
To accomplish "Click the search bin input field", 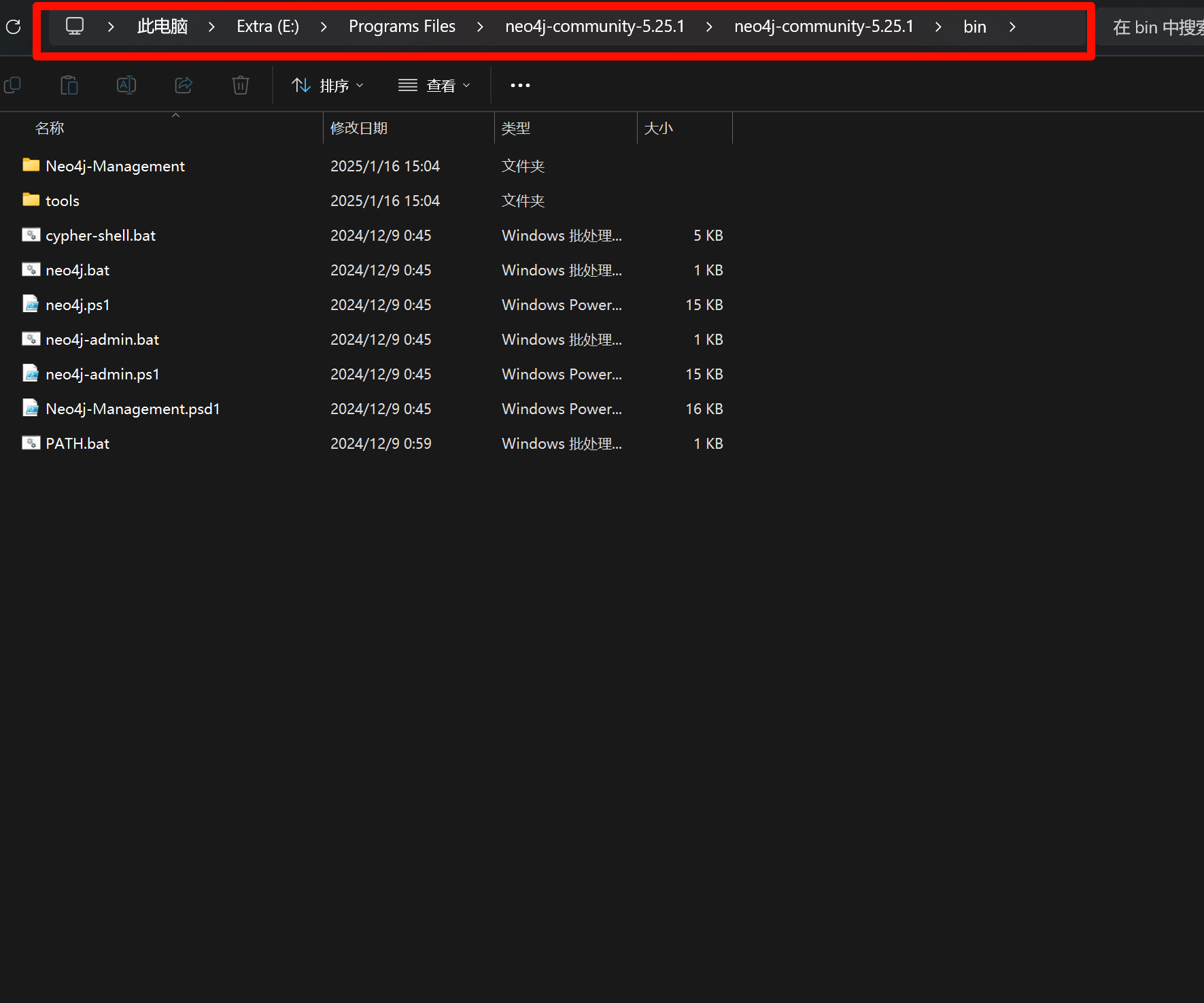I will pos(1156,27).
